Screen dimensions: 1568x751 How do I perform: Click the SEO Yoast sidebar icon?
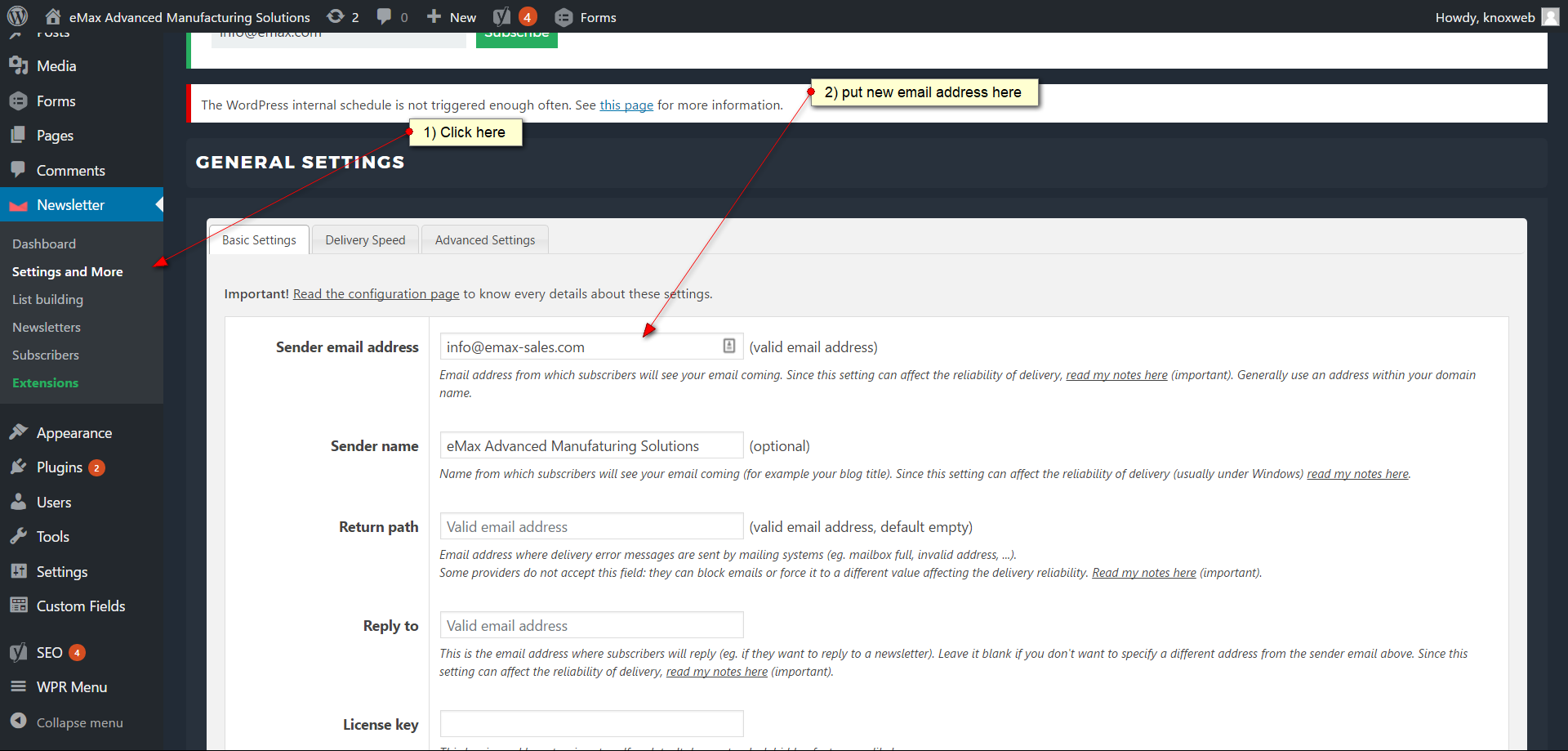click(x=18, y=652)
